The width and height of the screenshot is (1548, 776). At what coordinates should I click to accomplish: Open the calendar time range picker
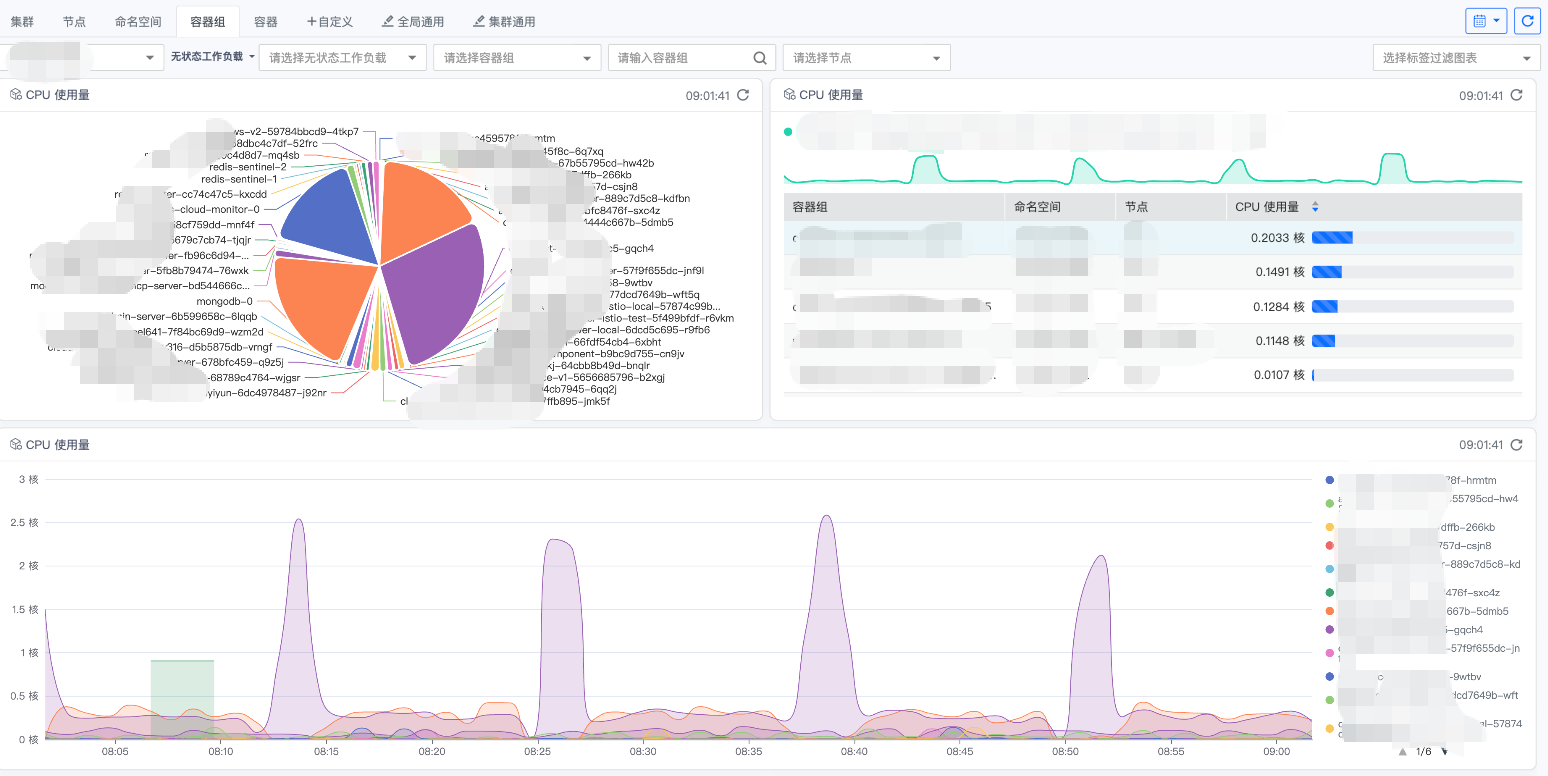(1486, 21)
